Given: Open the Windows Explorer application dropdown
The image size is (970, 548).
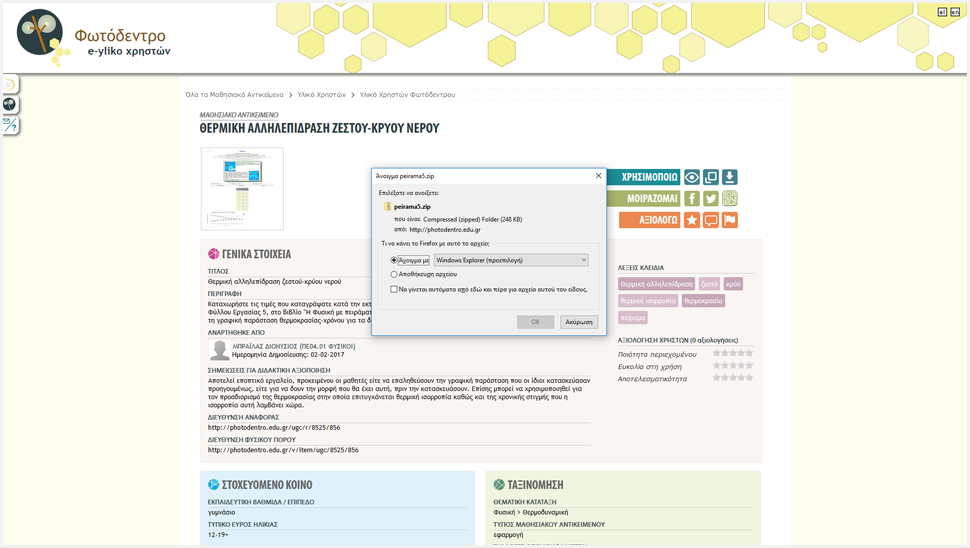Looking at the screenshot, I should [511, 260].
